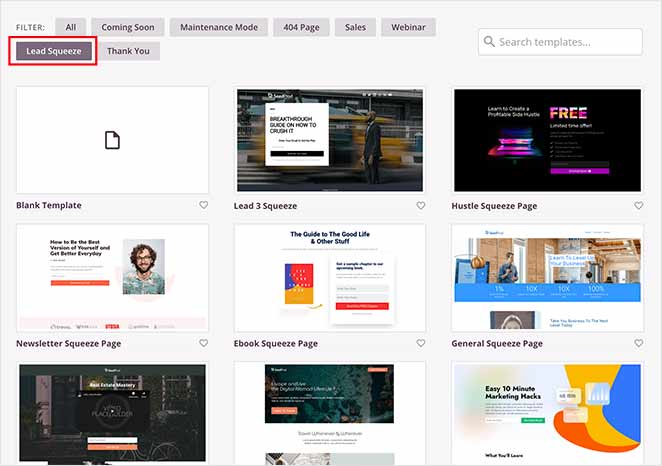Open the Lead 3 Squeeze template thumbnail
The width and height of the screenshot is (662, 466).
[x=330, y=140]
